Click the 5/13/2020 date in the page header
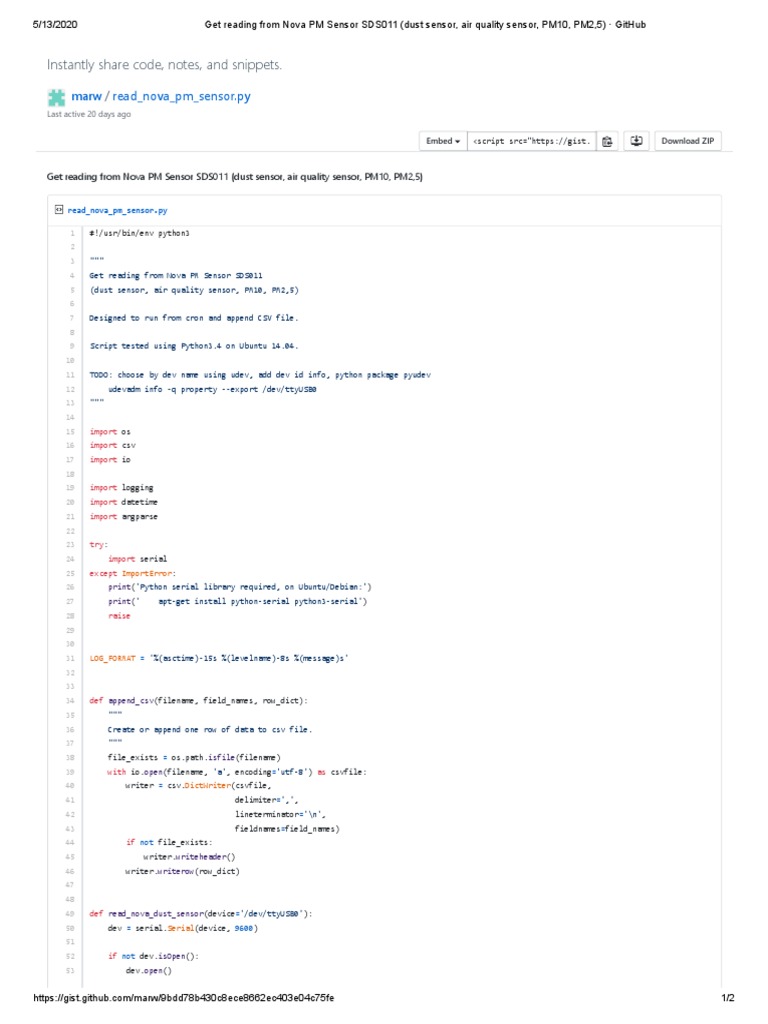Image resolution: width=768 pixels, height=1024 pixels. tap(55, 24)
